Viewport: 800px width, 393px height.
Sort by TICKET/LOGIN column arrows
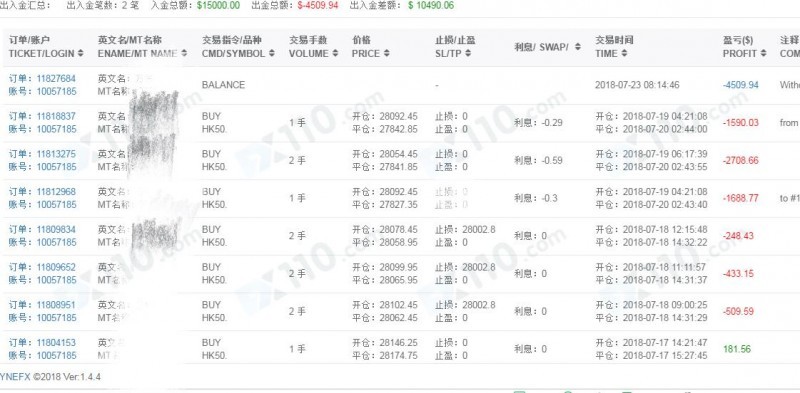pyautogui.click(x=80, y=53)
